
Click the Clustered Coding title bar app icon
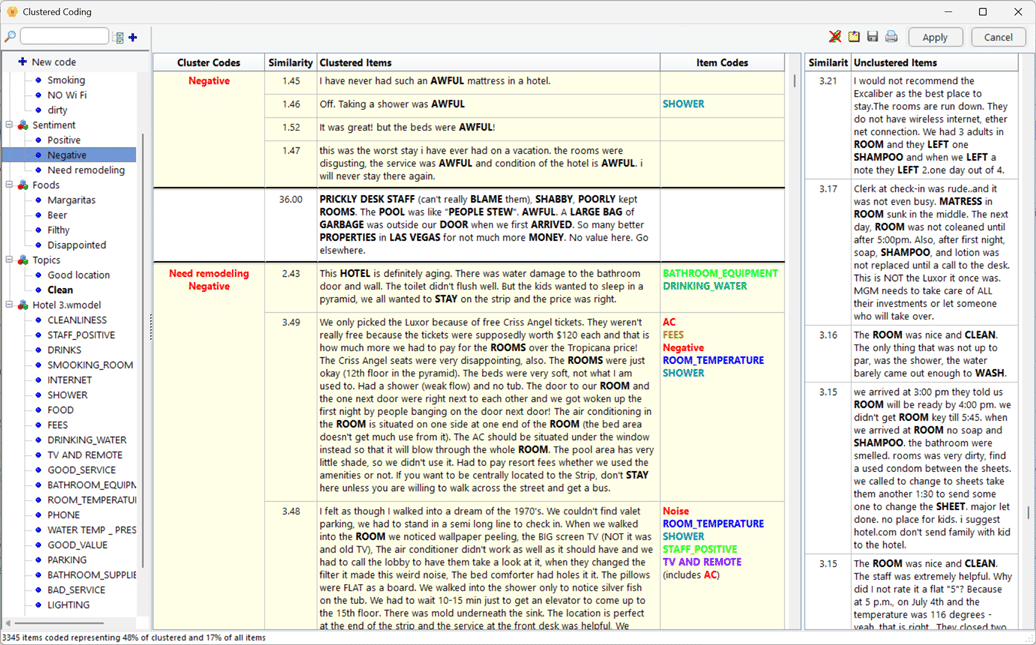tap(12, 12)
